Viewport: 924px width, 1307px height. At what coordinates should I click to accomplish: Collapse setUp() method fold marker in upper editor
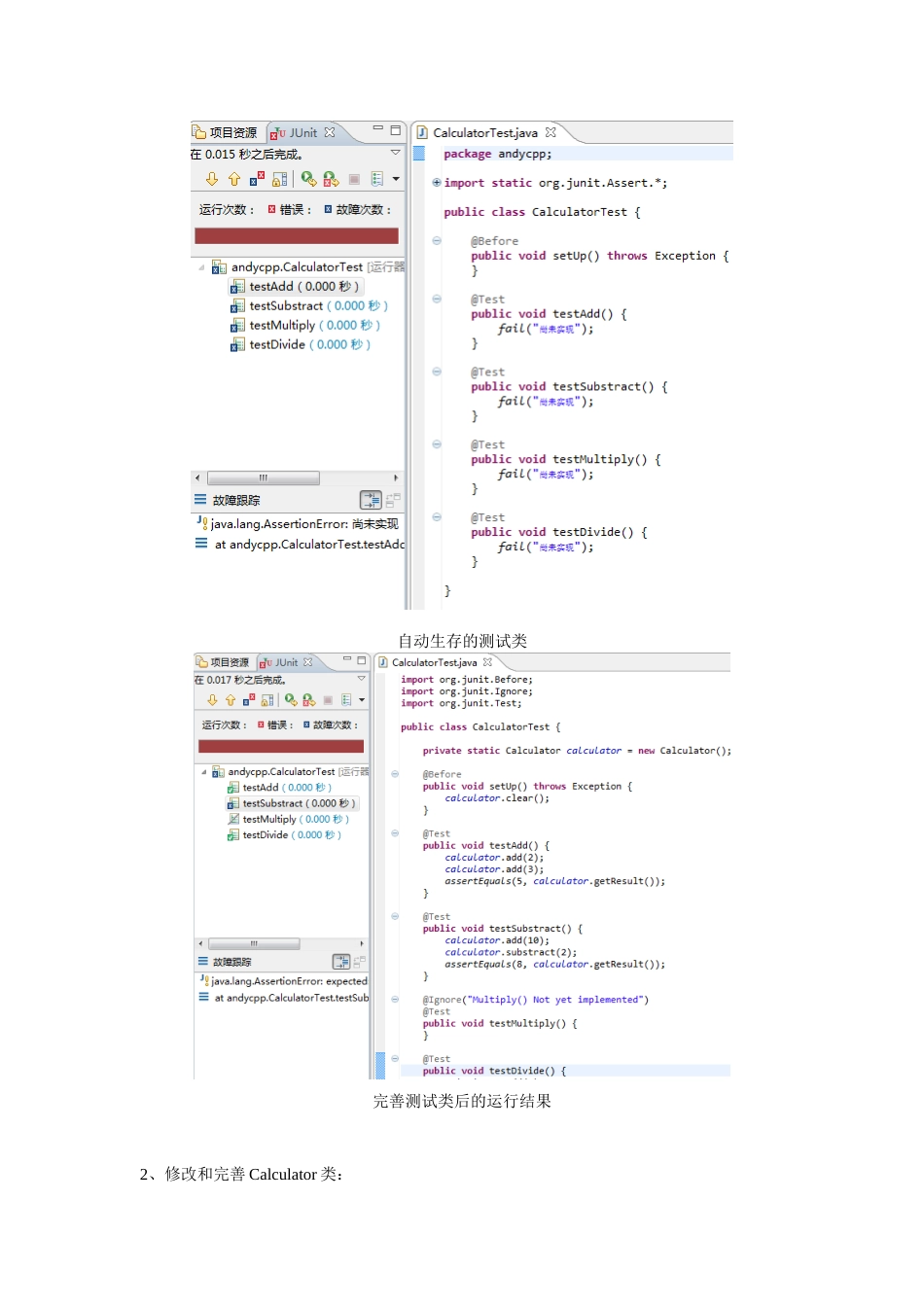pyautogui.click(x=437, y=241)
